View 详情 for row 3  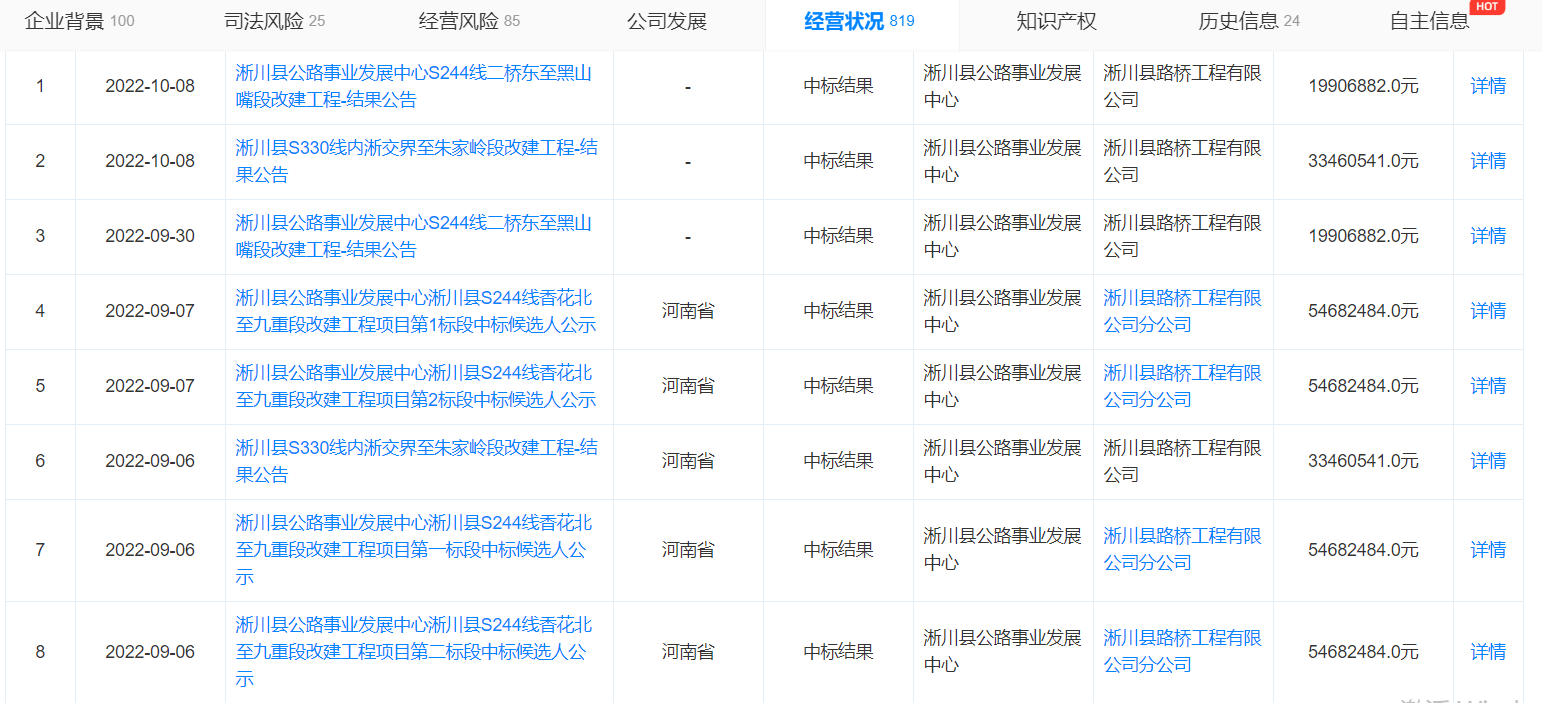tap(1488, 236)
